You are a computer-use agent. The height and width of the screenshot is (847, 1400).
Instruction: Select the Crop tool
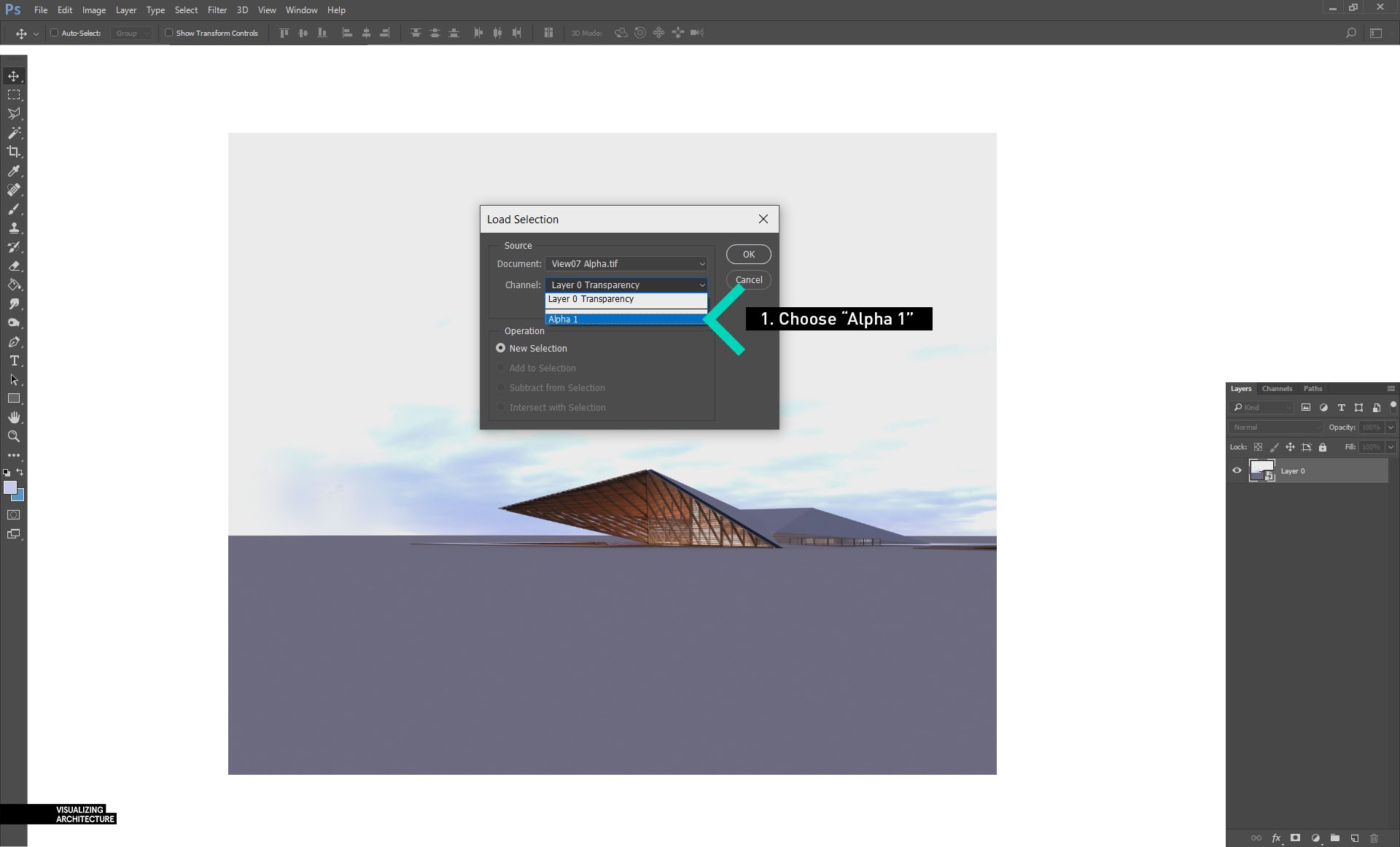[14, 152]
